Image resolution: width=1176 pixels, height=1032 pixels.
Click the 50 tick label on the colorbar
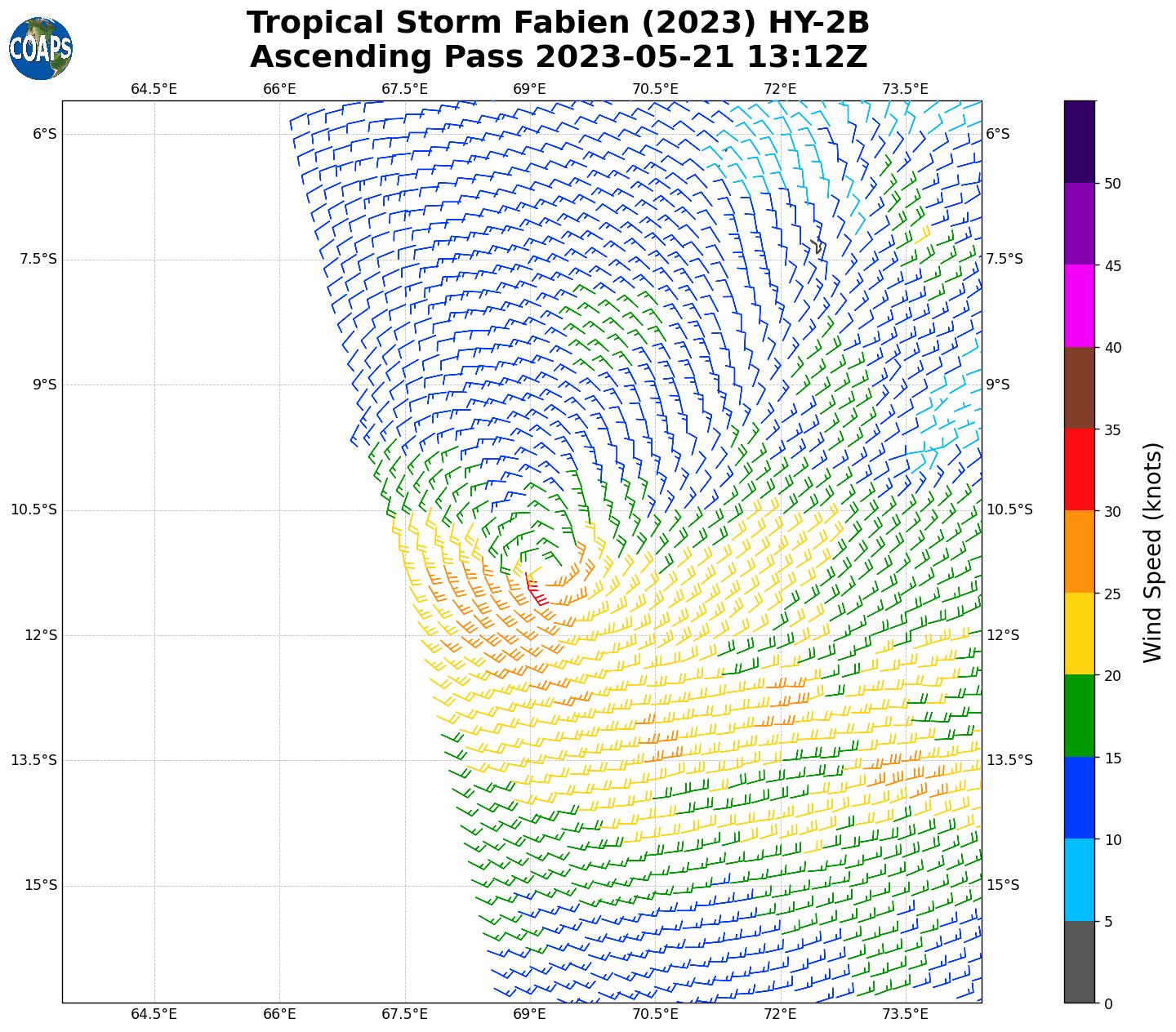pos(1111,183)
